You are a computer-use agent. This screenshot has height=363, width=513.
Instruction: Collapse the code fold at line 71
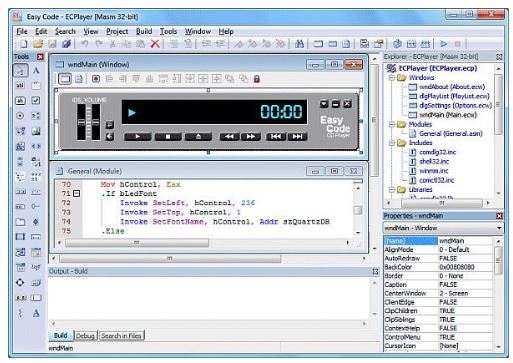pyautogui.click(x=76, y=193)
